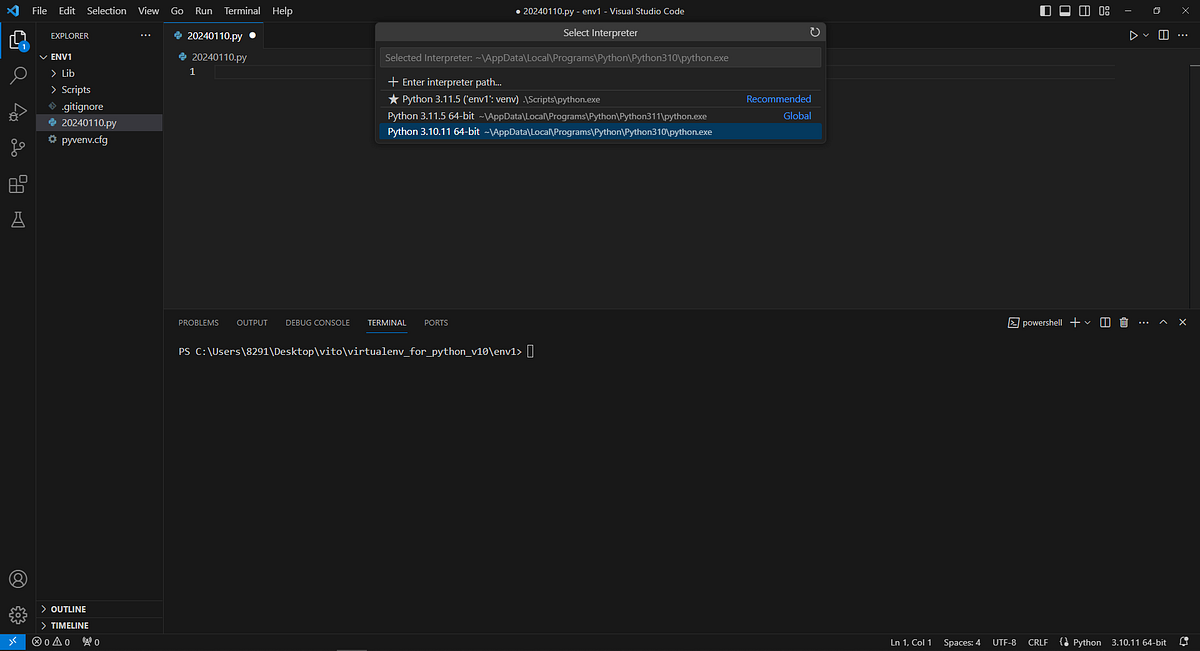Click CRLF line ending in status bar
This screenshot has width=1200, height=651.
(1037, 642)
